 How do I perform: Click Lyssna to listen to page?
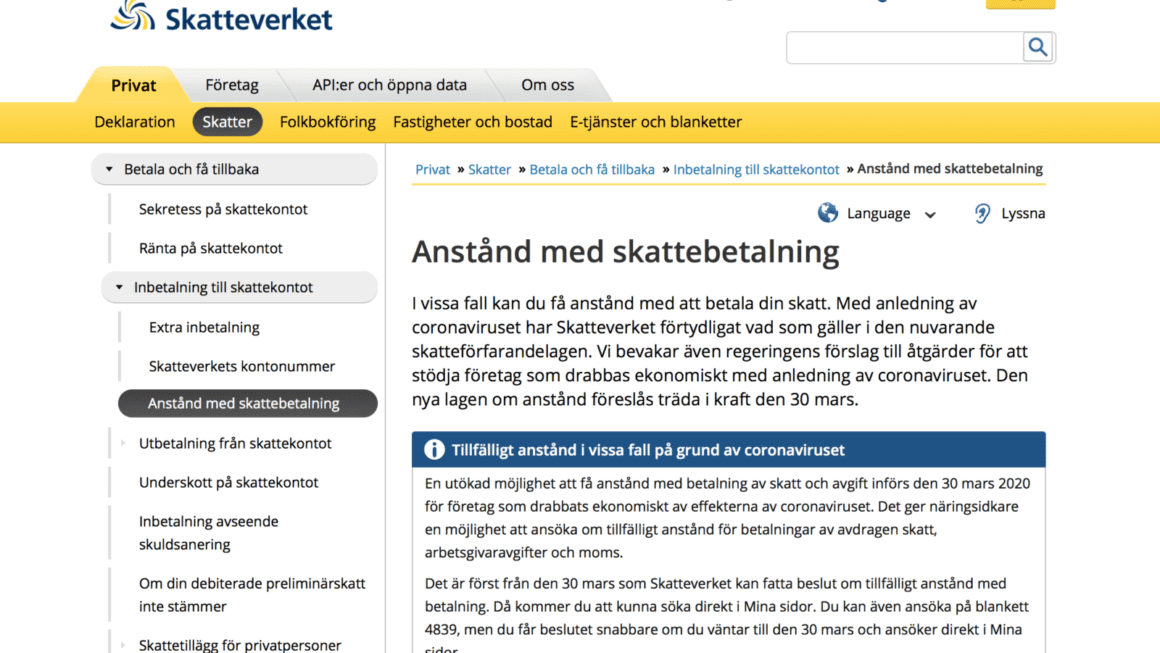tap(1023, 213)
